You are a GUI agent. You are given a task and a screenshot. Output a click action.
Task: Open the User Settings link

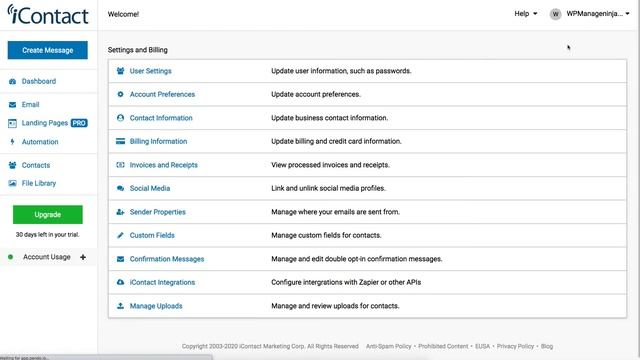point(151,71)
